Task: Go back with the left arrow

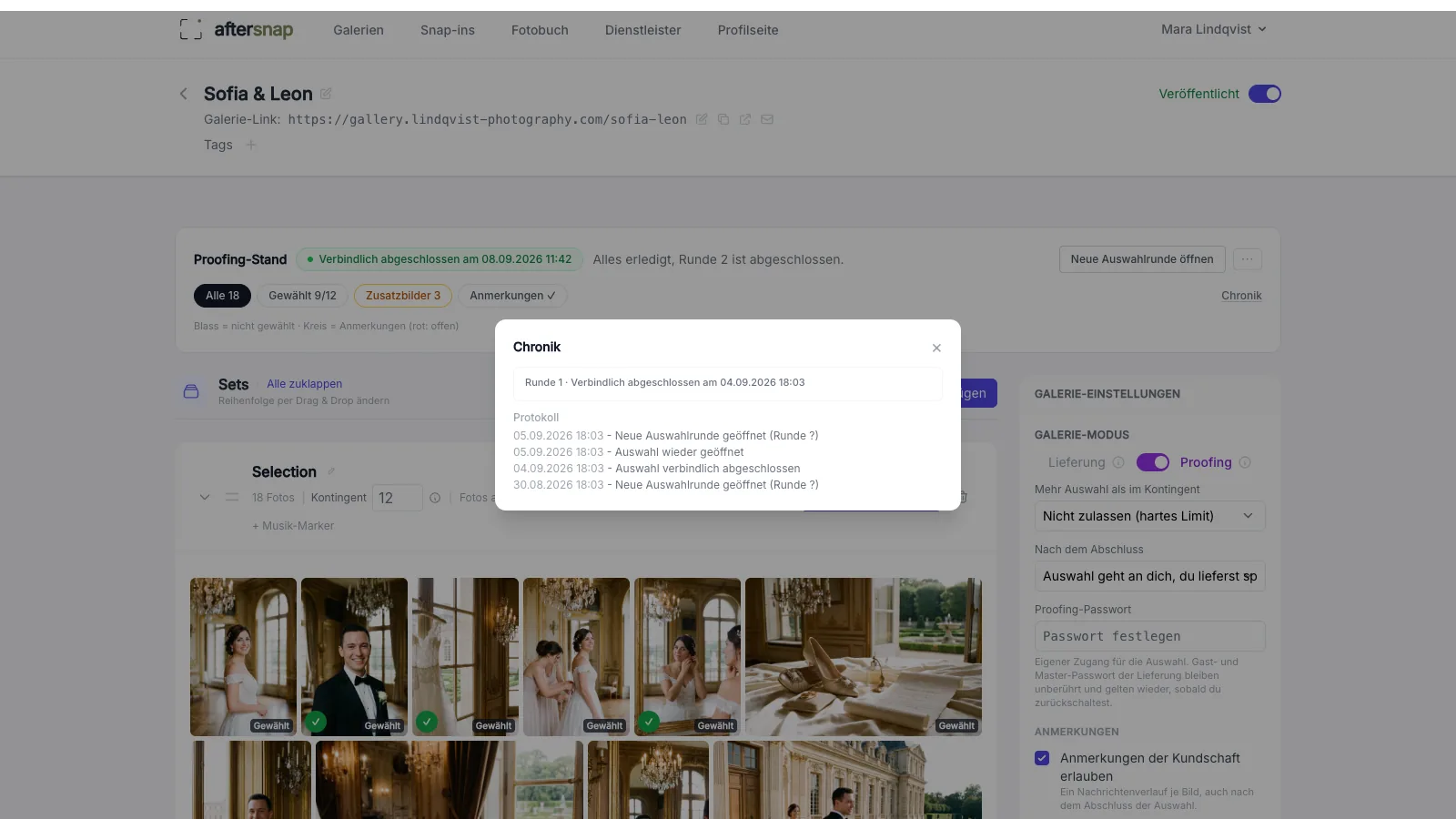Action: [184, 94]
